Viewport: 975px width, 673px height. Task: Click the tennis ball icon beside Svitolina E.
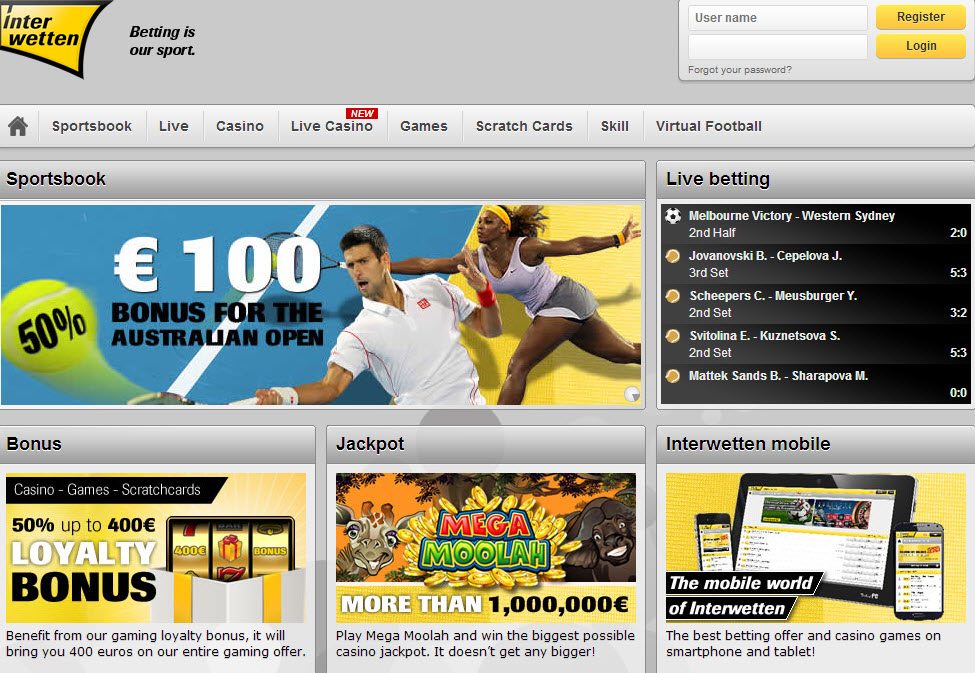[x=673, y=336]
